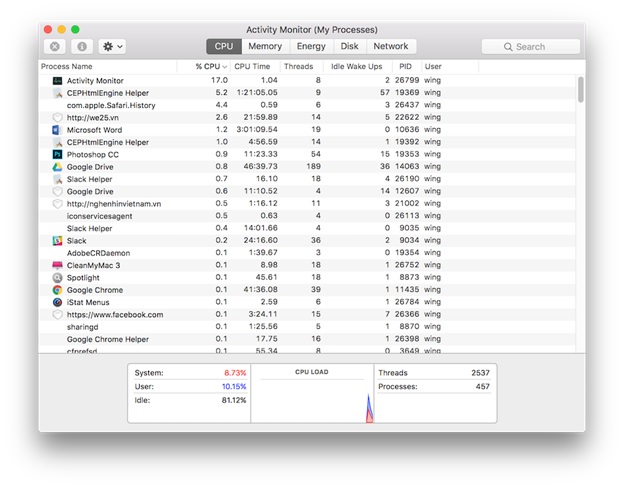Image resolution: width=624 pixels, height=487 pixels.
Task: Click the icon of CEPHtmlEngine Helper PID 19392
Action: coord(57,142)
